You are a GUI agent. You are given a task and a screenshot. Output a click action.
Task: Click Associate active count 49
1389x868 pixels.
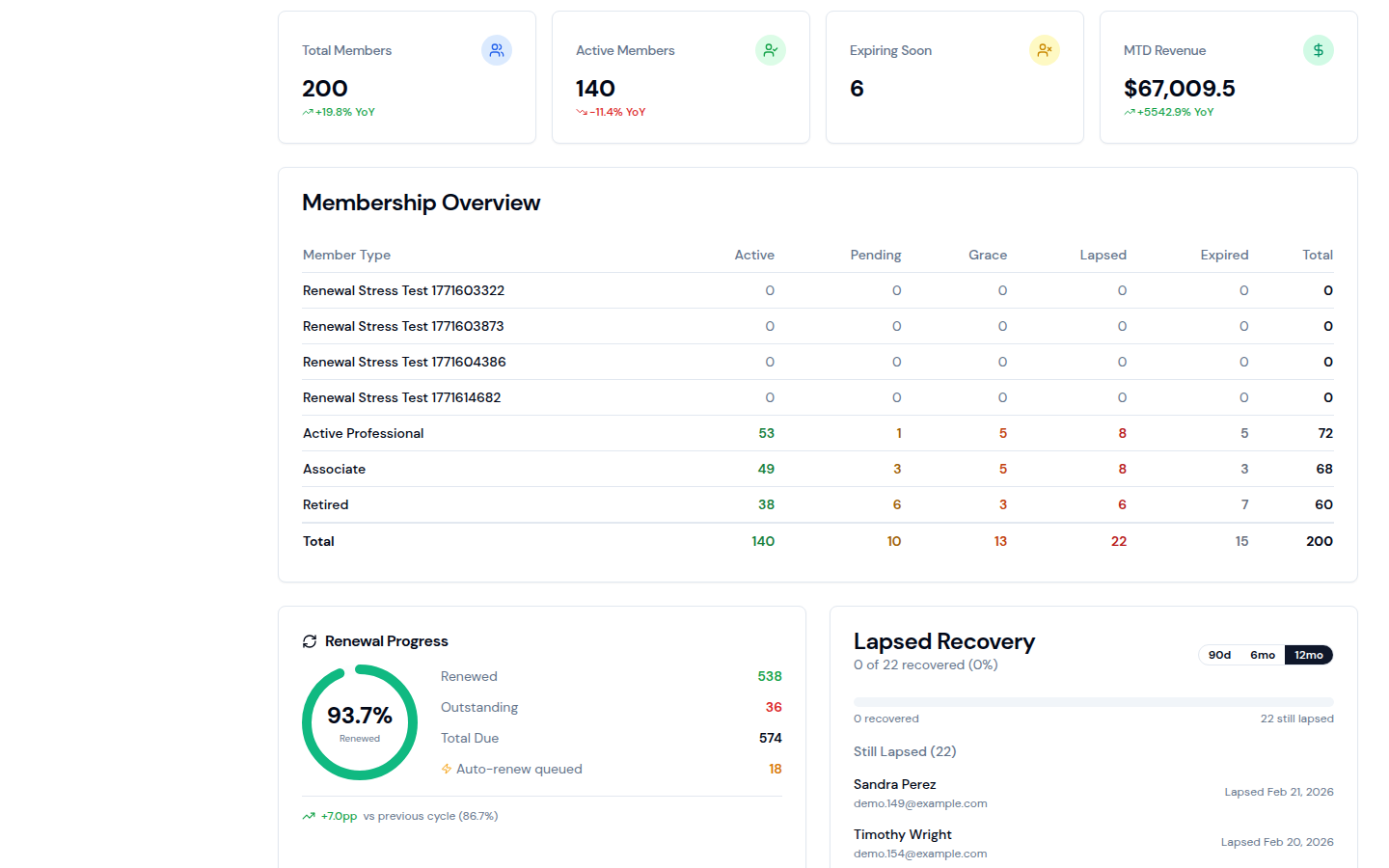767,469
